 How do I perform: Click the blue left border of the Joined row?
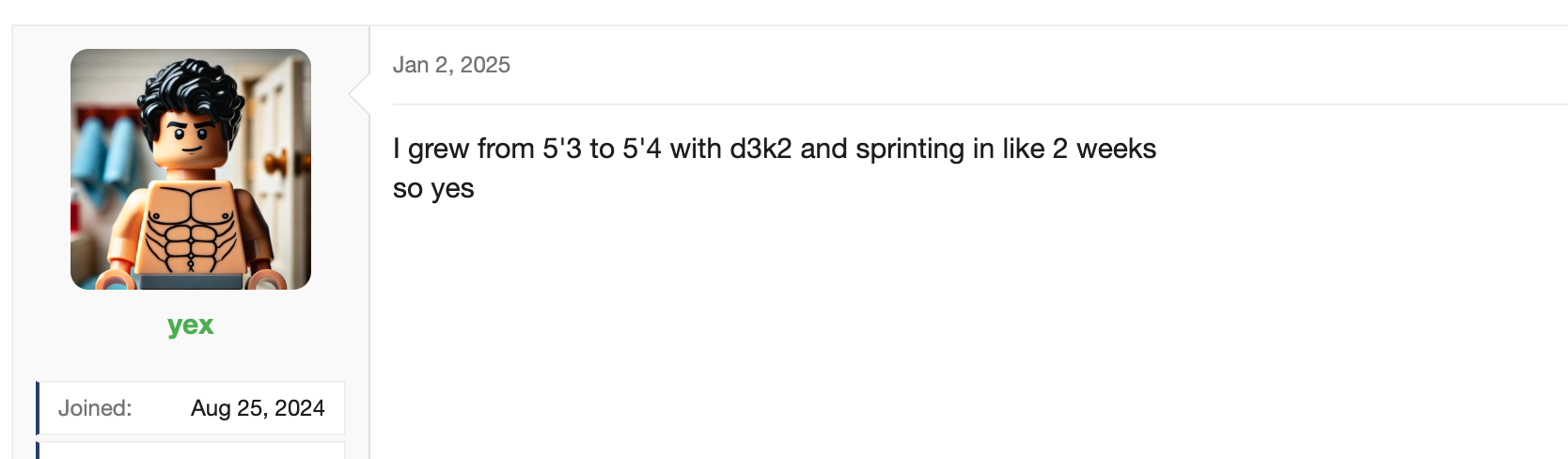pos(38,408)
